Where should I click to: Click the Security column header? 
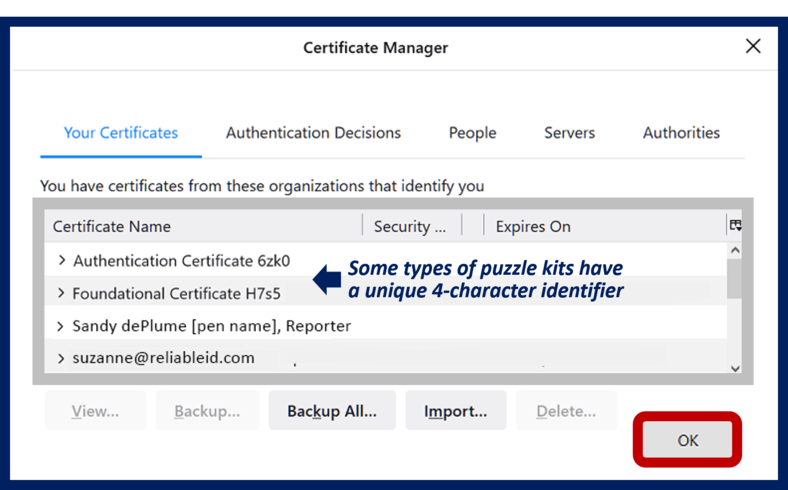[410, 227]
